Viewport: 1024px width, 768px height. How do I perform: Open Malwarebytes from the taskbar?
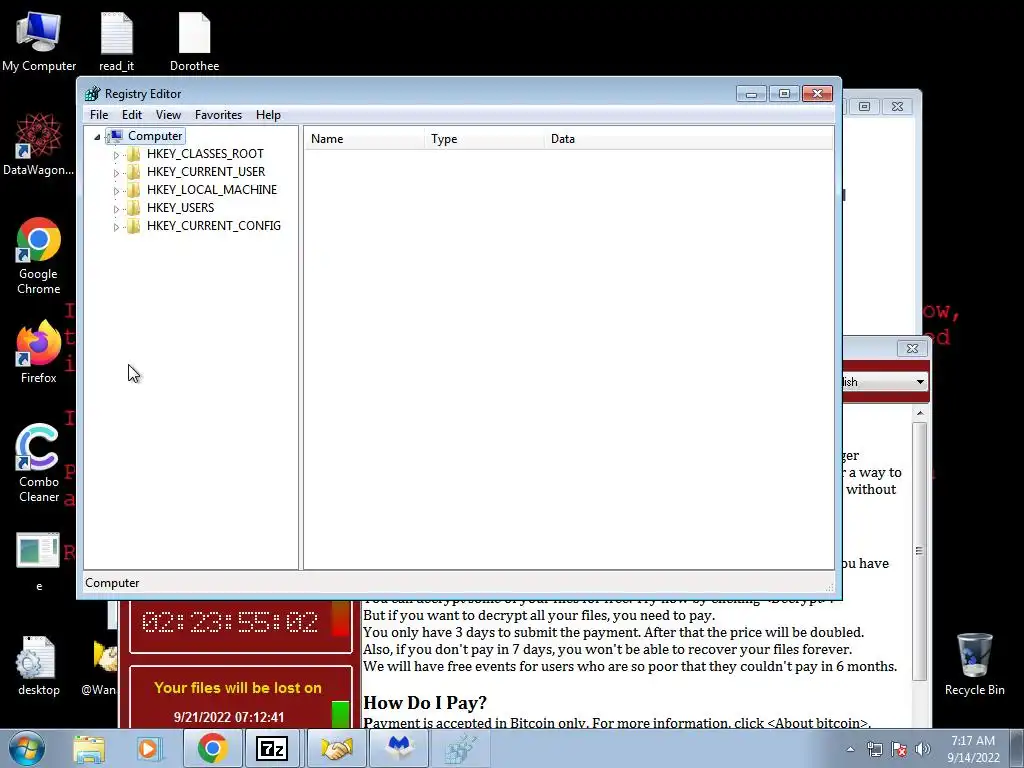399,748
